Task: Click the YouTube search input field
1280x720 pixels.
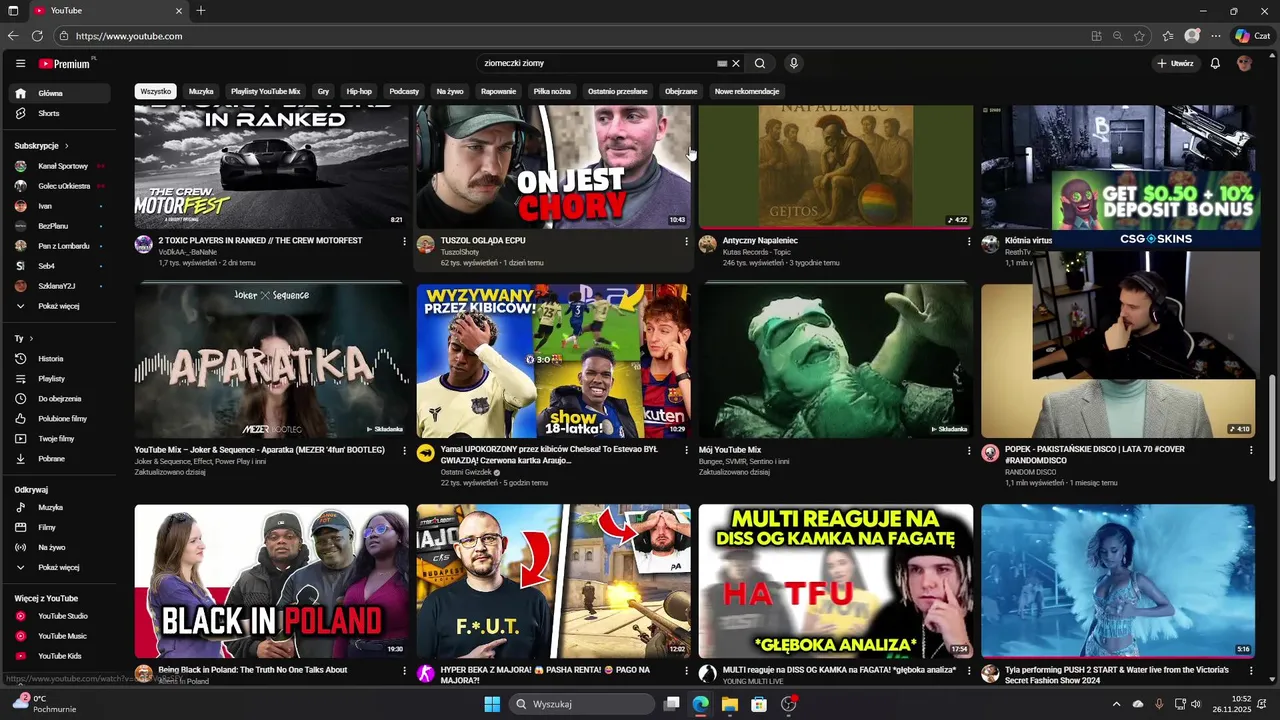Action: [x=595, y=63]
